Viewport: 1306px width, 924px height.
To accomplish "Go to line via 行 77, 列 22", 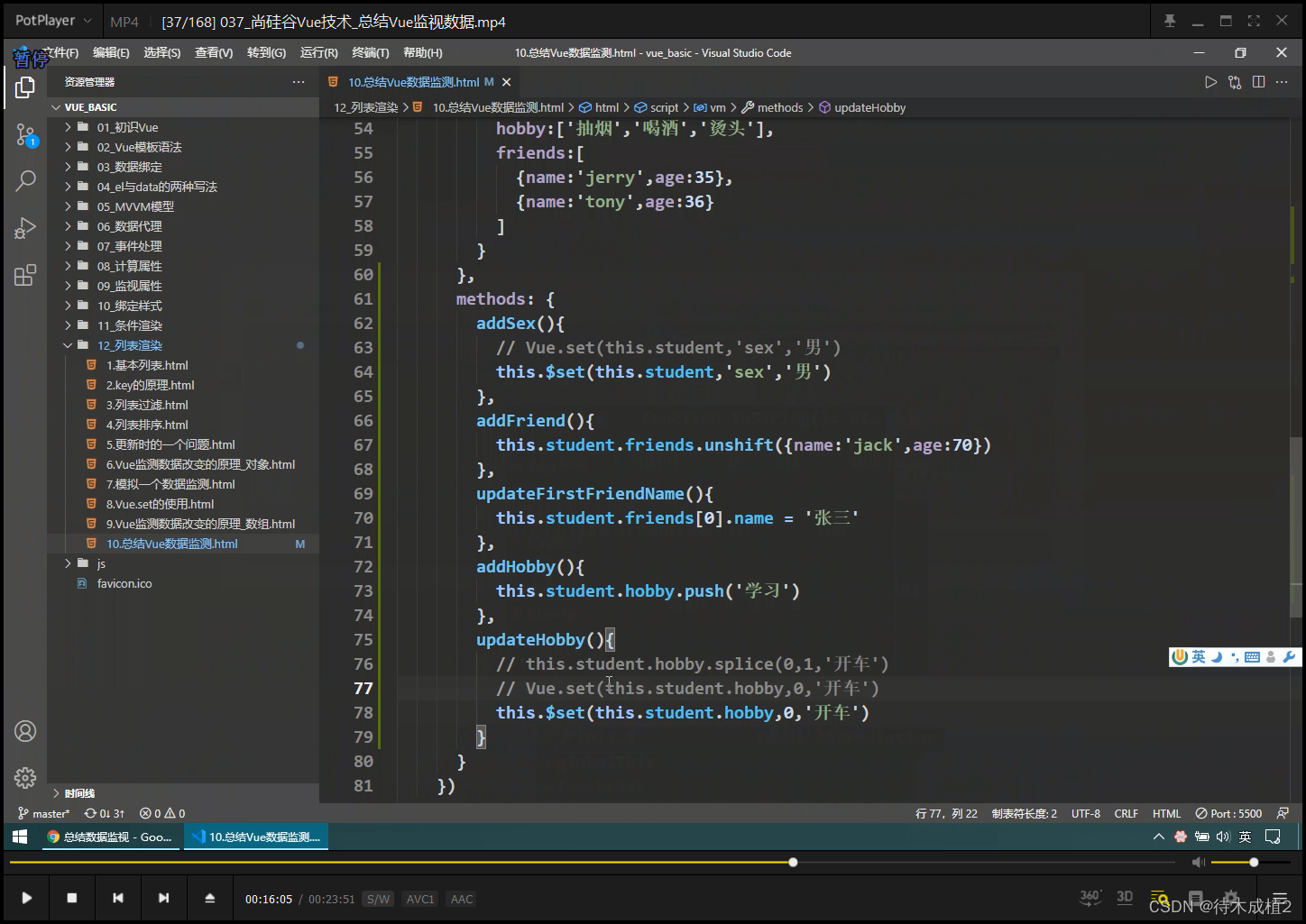I will click(x=946, y=813).
